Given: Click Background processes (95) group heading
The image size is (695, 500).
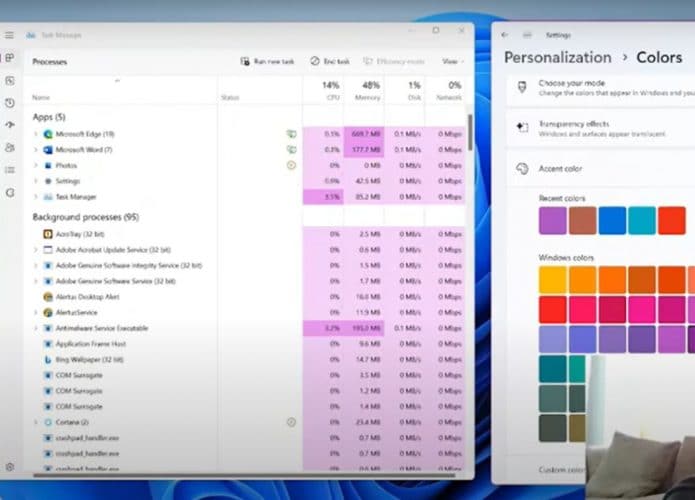Looking at the screenshot, I should 86,217.
